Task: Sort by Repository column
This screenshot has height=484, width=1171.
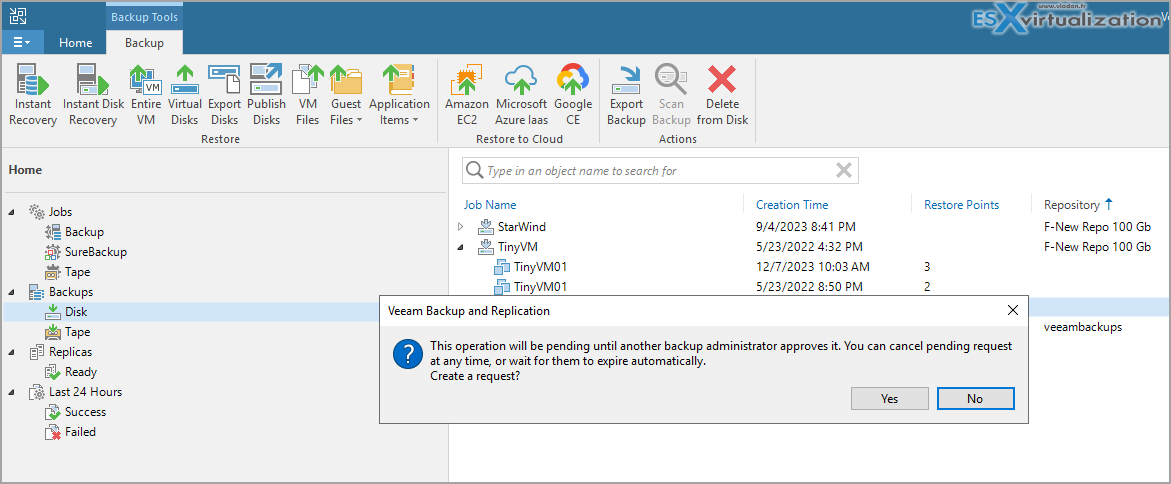Action: click(1072, 205)
